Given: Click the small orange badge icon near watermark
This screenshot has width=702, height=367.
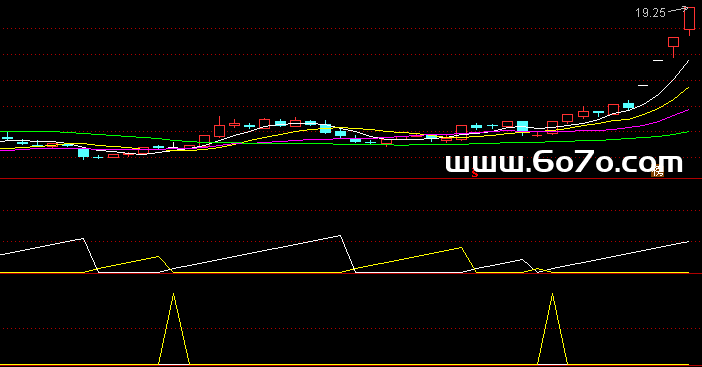Looking at the screenshot, I should click(657, 171).
